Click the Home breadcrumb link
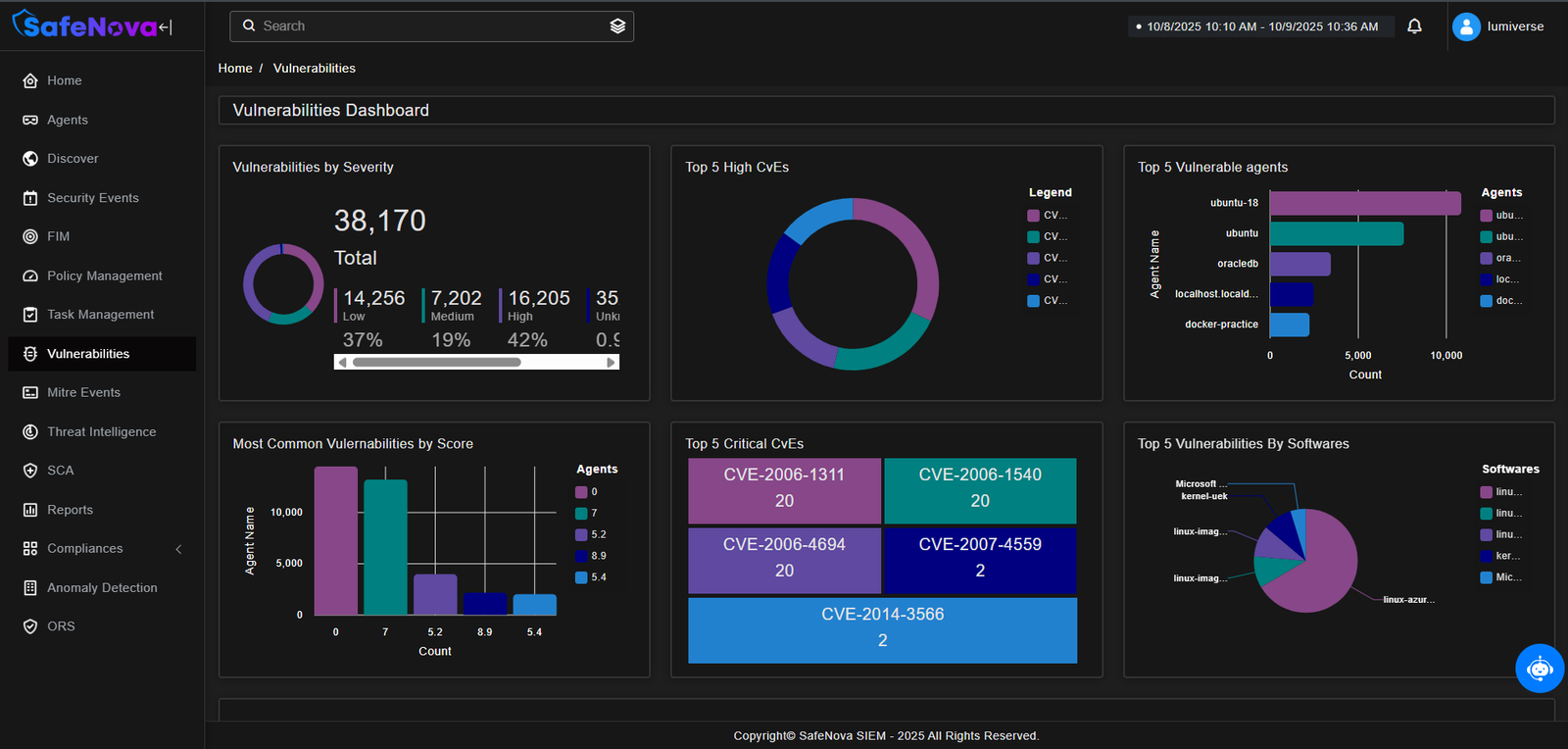The height and width of the screenshot is (749, 1568). [234, 68]
